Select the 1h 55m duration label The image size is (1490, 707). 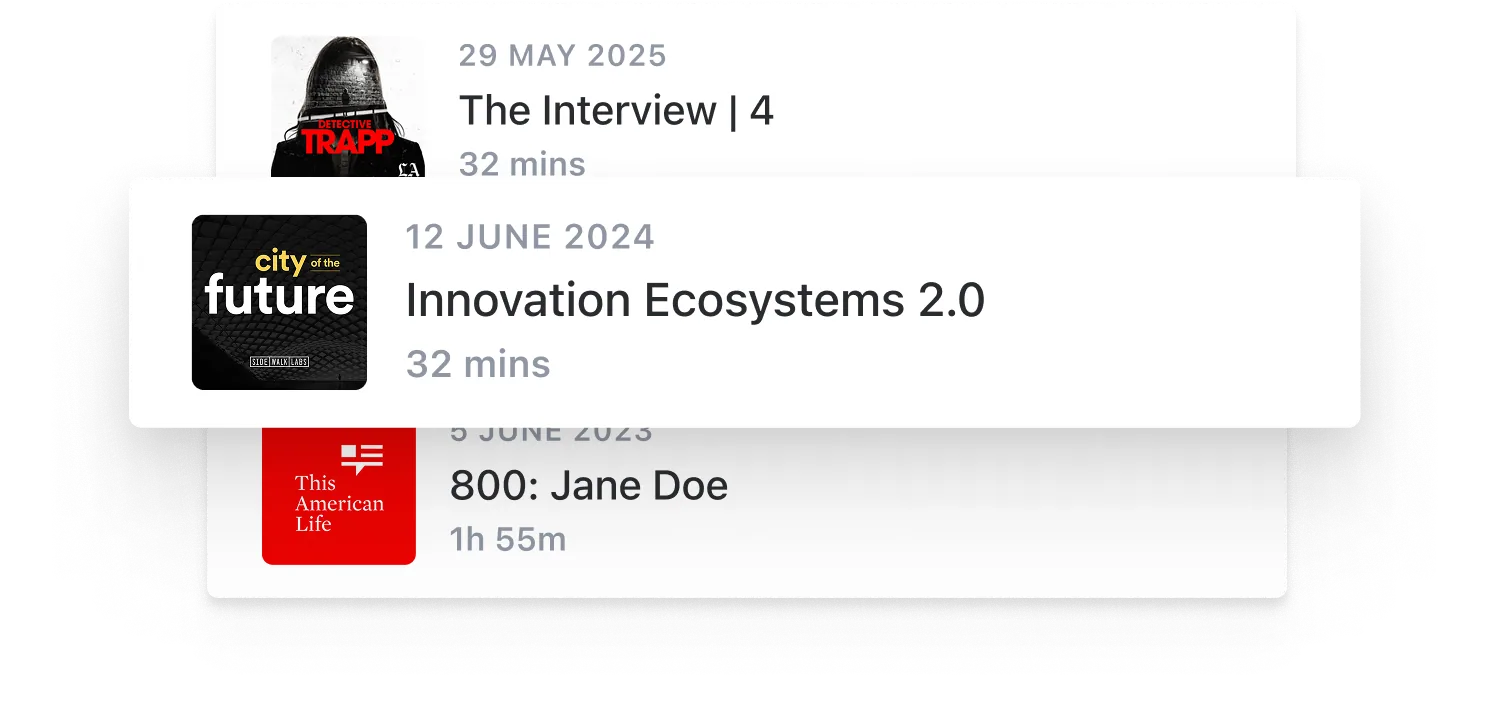[508, 540]
